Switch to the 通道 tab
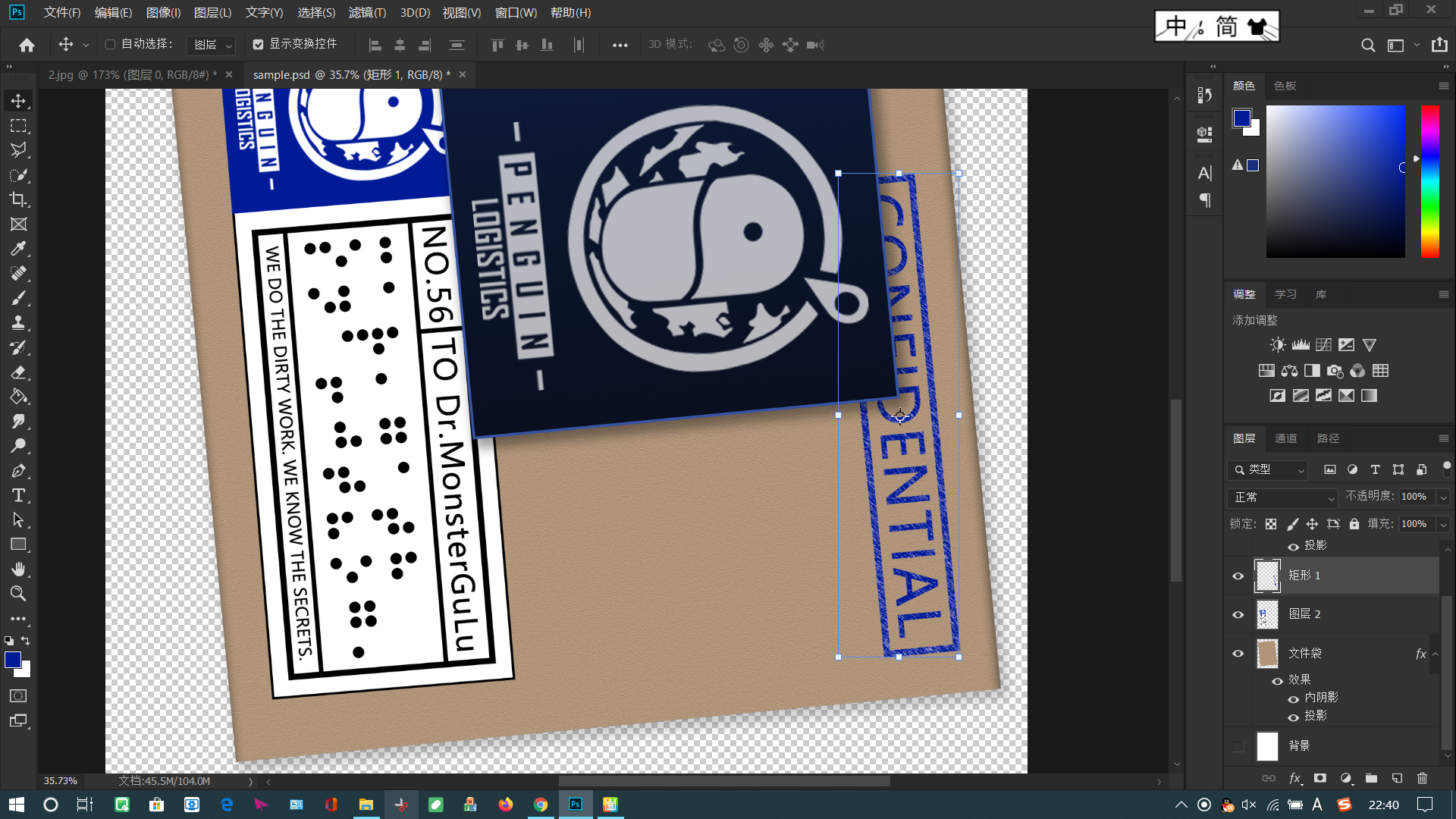Screen dimensions: 1456x819 [x=1285, y=439]
